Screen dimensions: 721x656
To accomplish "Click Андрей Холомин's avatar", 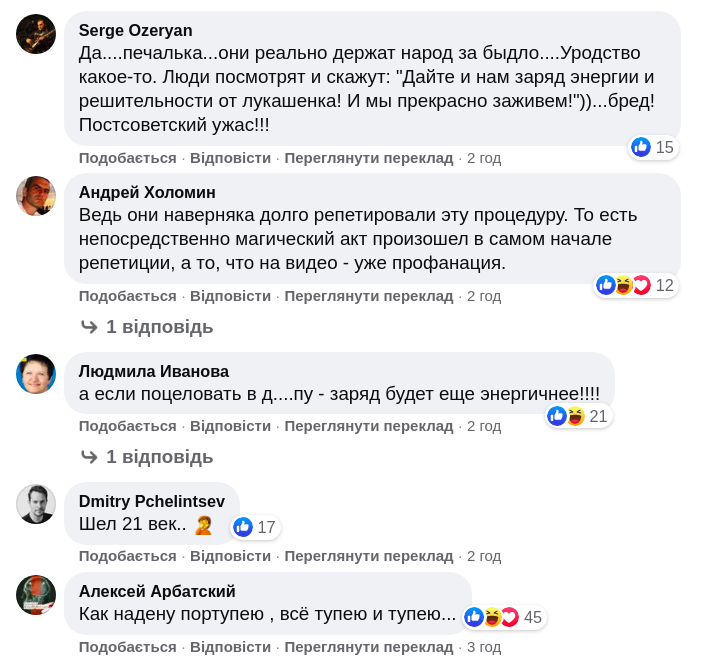I will [36, 196].
